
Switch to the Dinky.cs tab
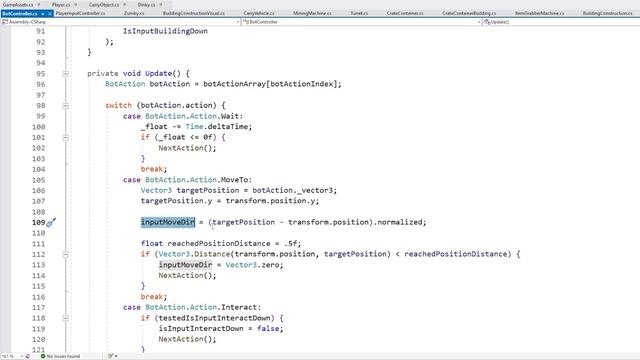coord(146,4)
